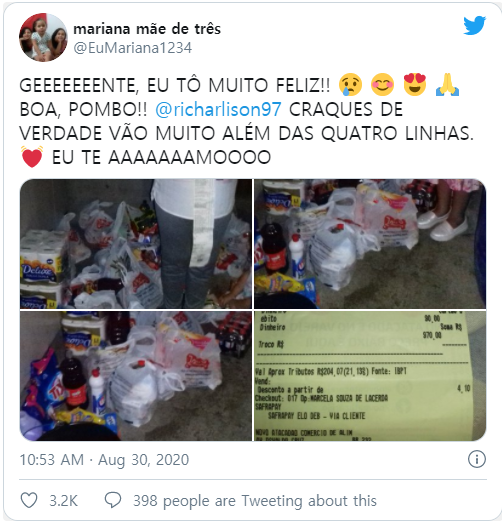Open the 10:53 AM Aug 30, 2020 timestamp
This screenshot has height=523, width=502.
[x=104, y=460]
